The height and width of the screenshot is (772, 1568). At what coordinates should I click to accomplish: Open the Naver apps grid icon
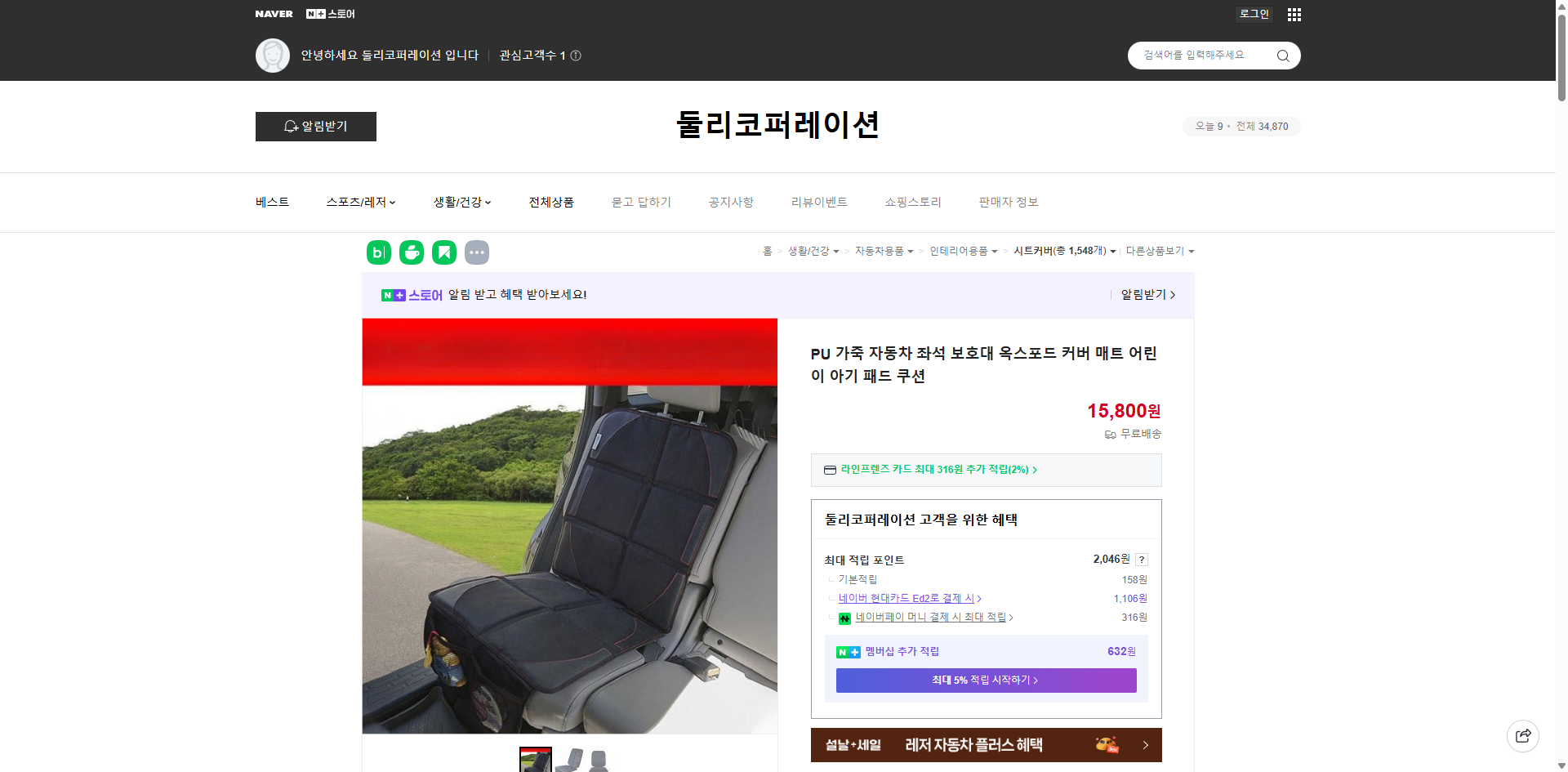(x=1294, y=14)
